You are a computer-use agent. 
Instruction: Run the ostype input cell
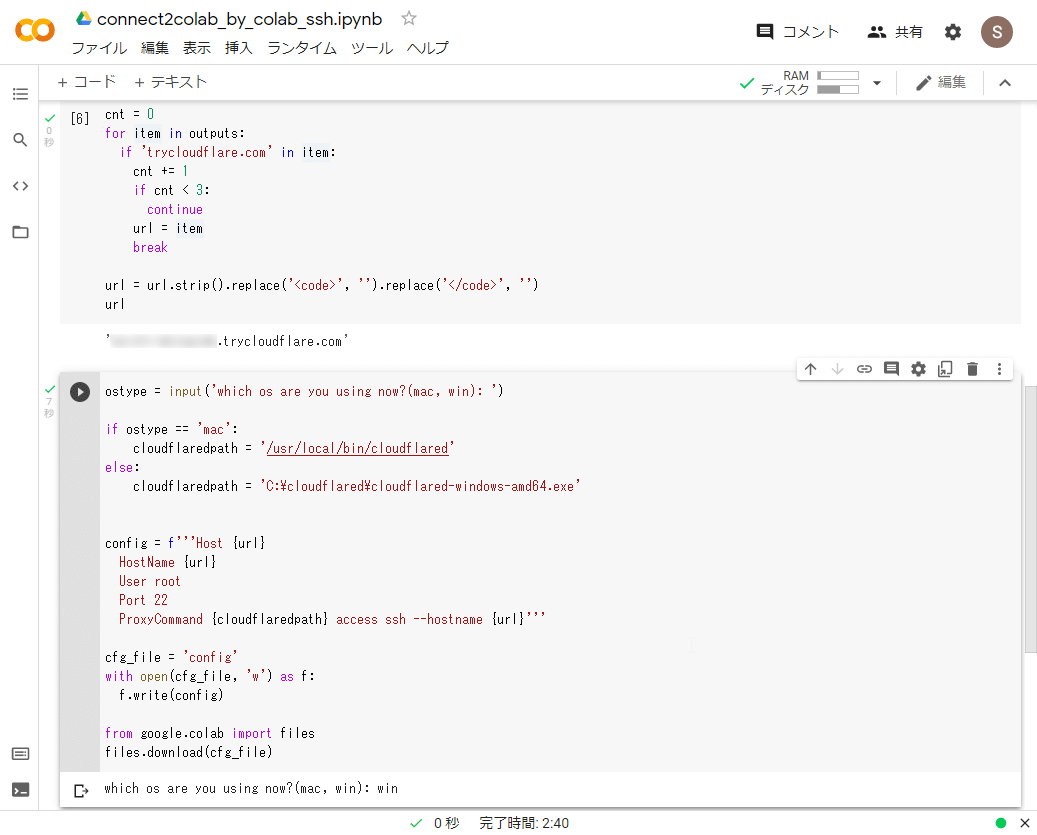(x=80, y=391)
